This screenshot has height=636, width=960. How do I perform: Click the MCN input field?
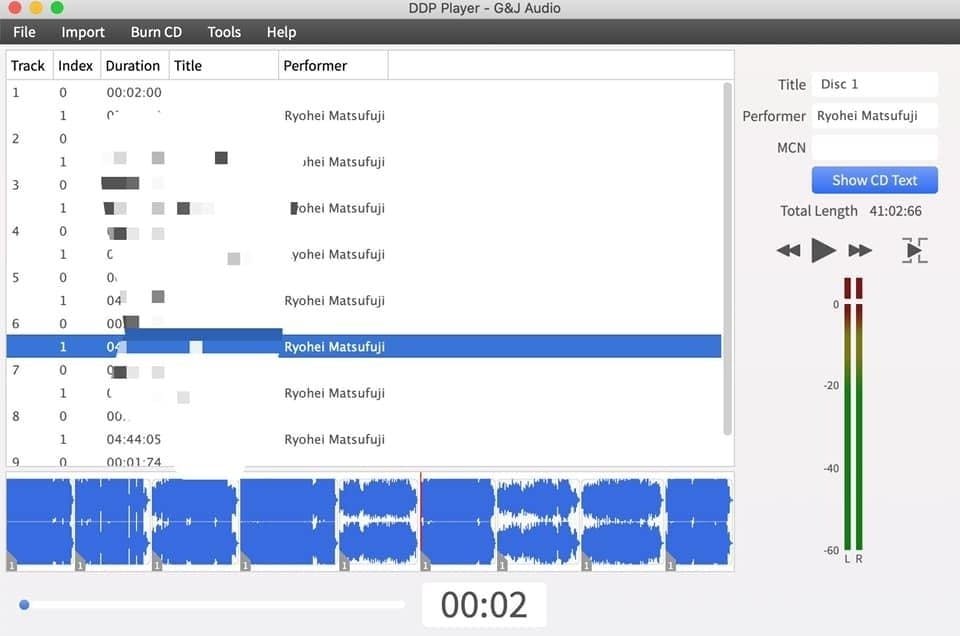tap(874, 147)
